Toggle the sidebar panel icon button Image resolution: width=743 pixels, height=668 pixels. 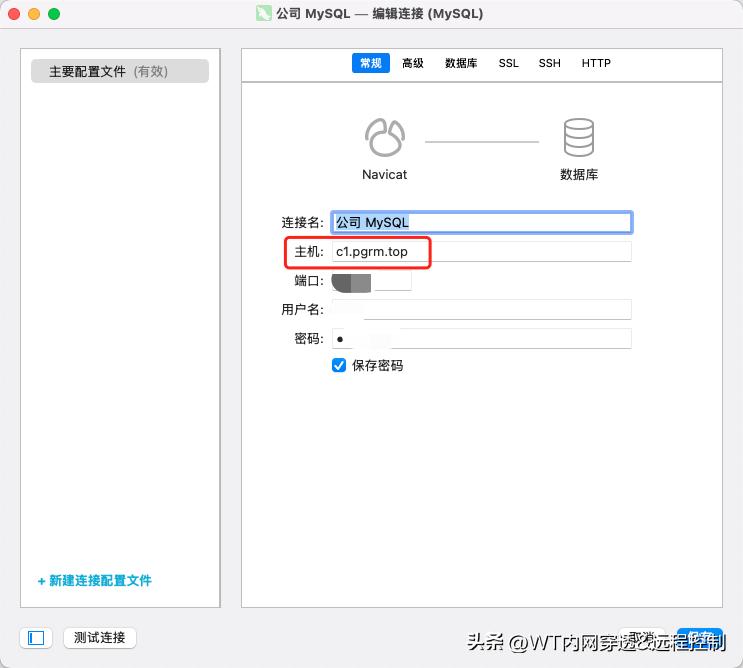[x=36, y=638]
